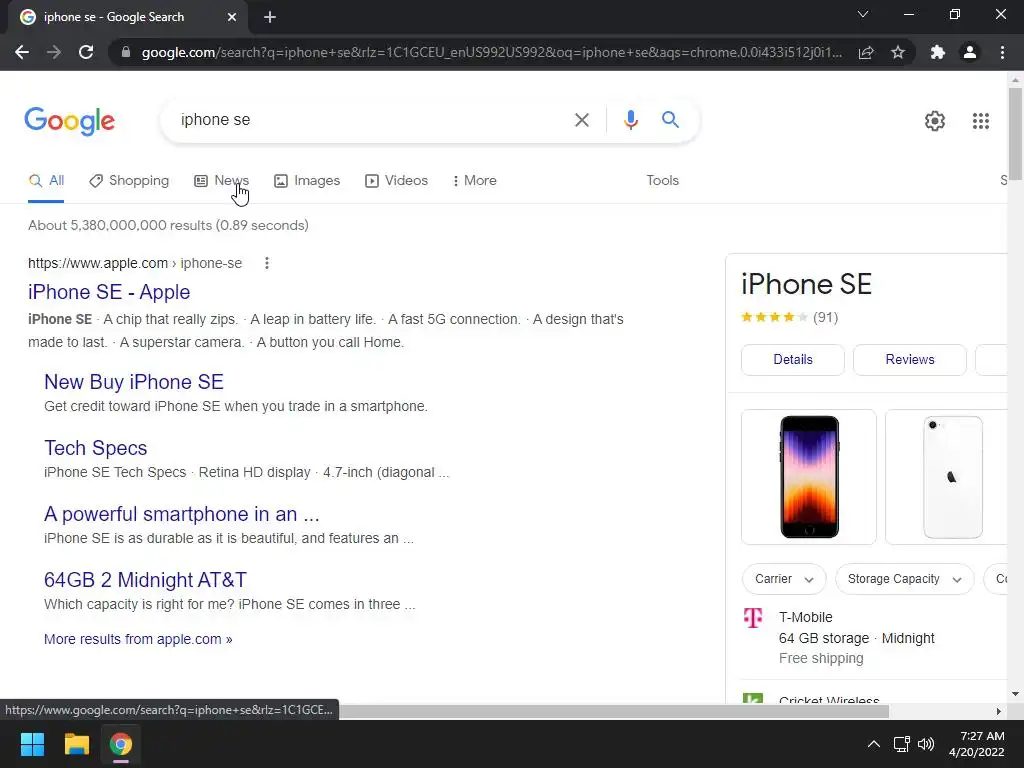Open the network status tray icon
This screenshot has height=768, width=1024.
click(x=902, y=744)
